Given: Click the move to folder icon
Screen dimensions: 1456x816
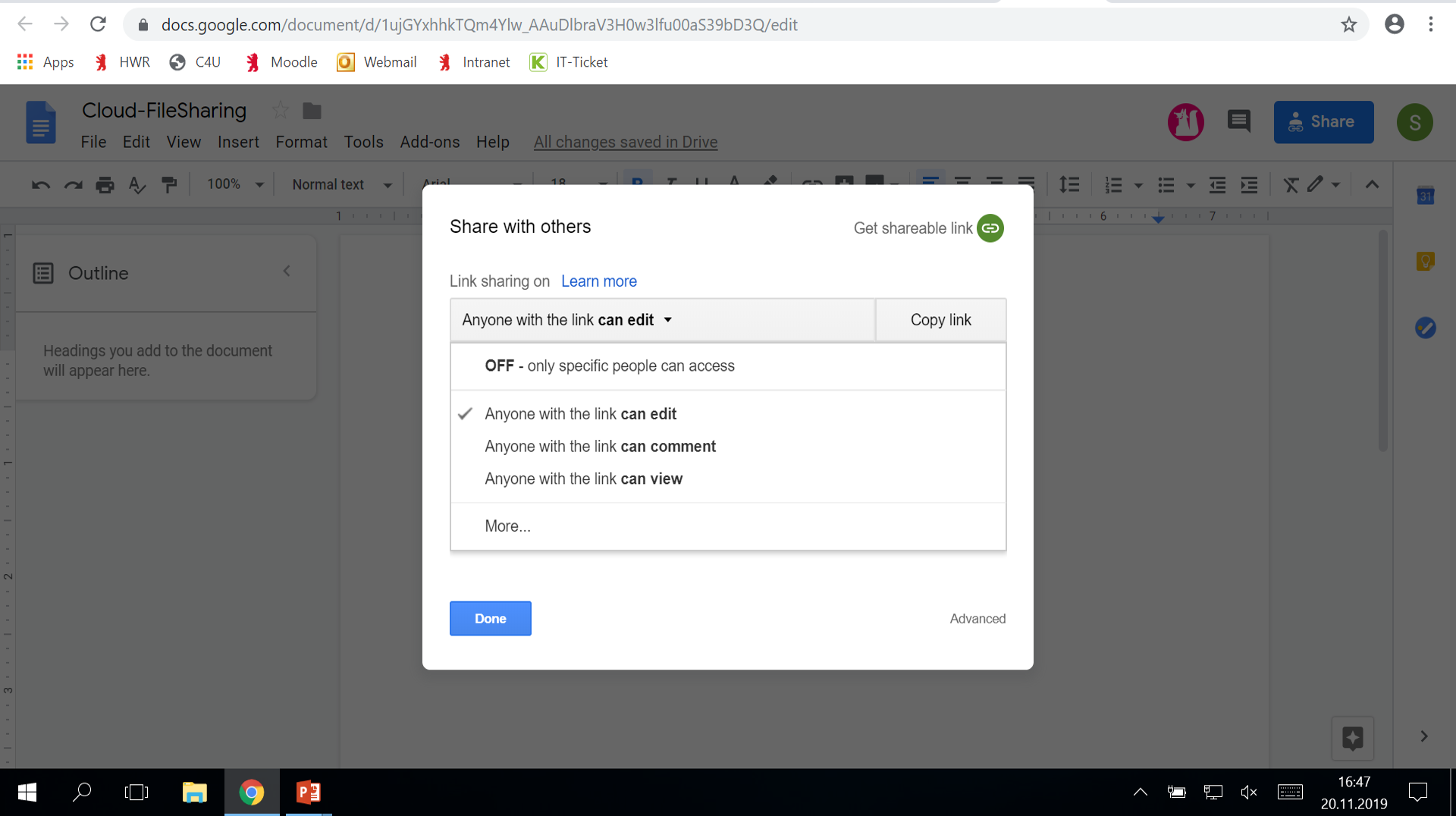Looking at the screenshot, I should click(x=312, y=111).
